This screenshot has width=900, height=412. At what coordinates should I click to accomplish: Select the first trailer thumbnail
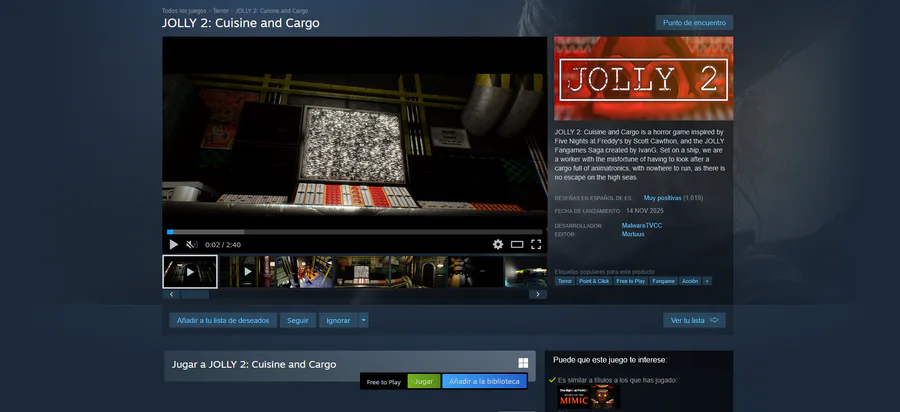pyautogui.click(x=190, y=271)
